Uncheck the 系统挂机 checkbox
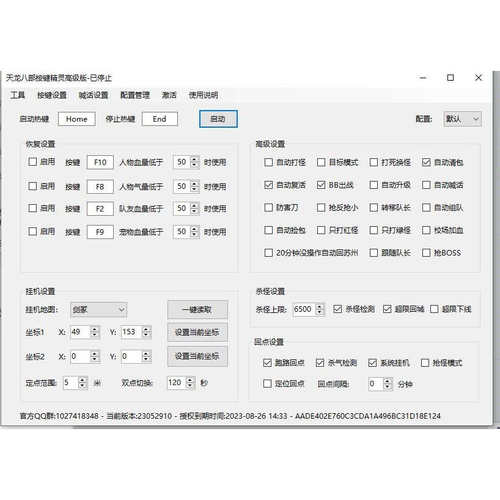Image resolution: width=500 pixels, height=500 pixels. click(372, 363)
